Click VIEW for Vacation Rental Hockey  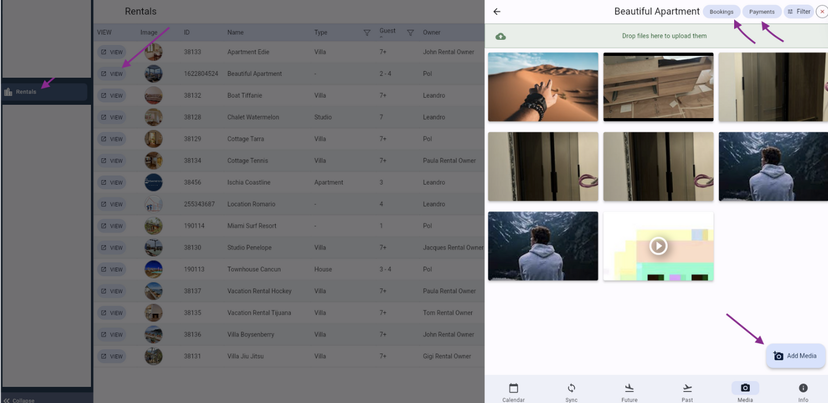tap(111, 291)
